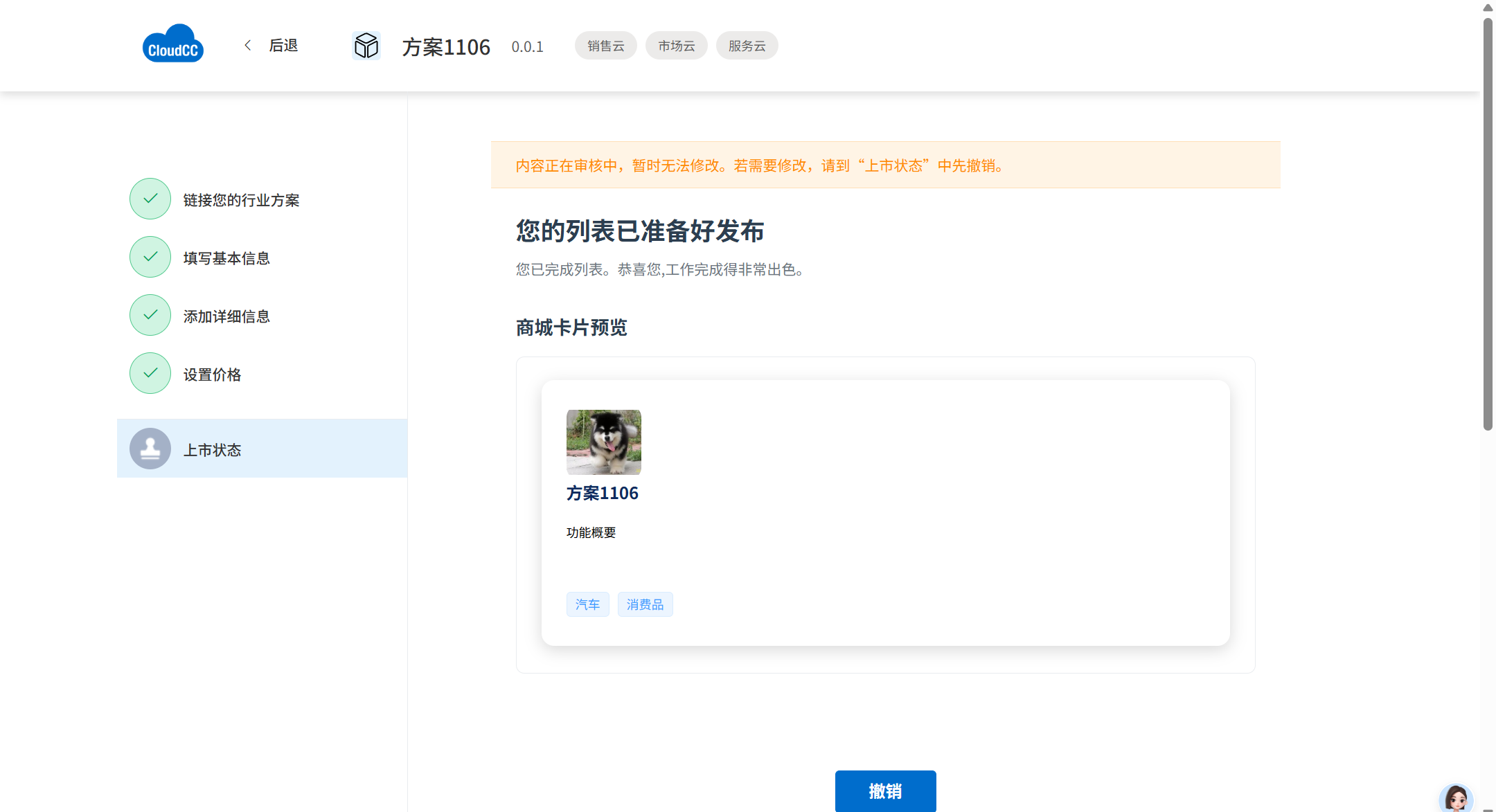Click the green checkmark for 设置价格
This screenshot has width=1496, height=812.
tap(150, 374)
